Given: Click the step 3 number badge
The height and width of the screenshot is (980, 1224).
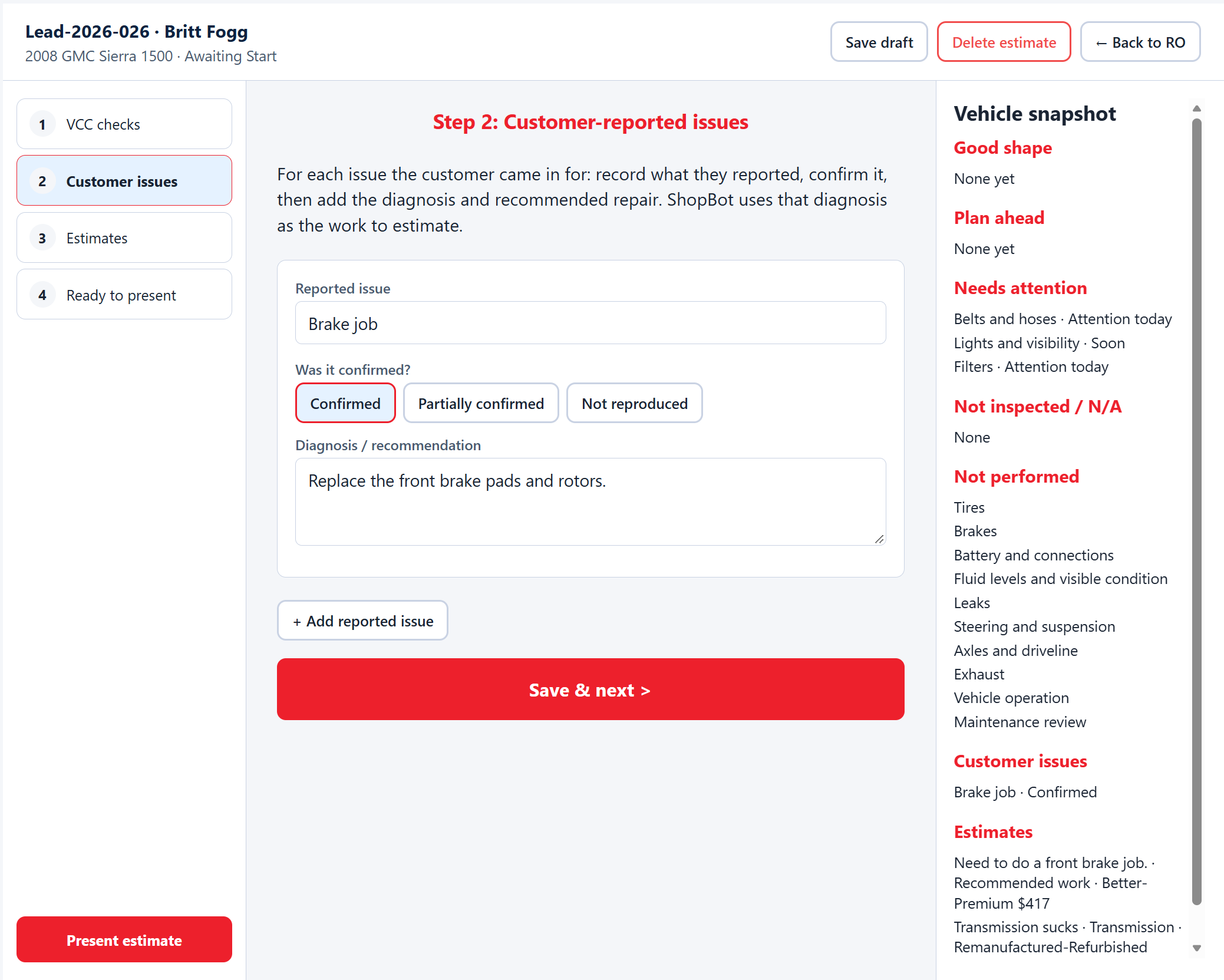Looking at the screenshot, I should pos(42,238).
